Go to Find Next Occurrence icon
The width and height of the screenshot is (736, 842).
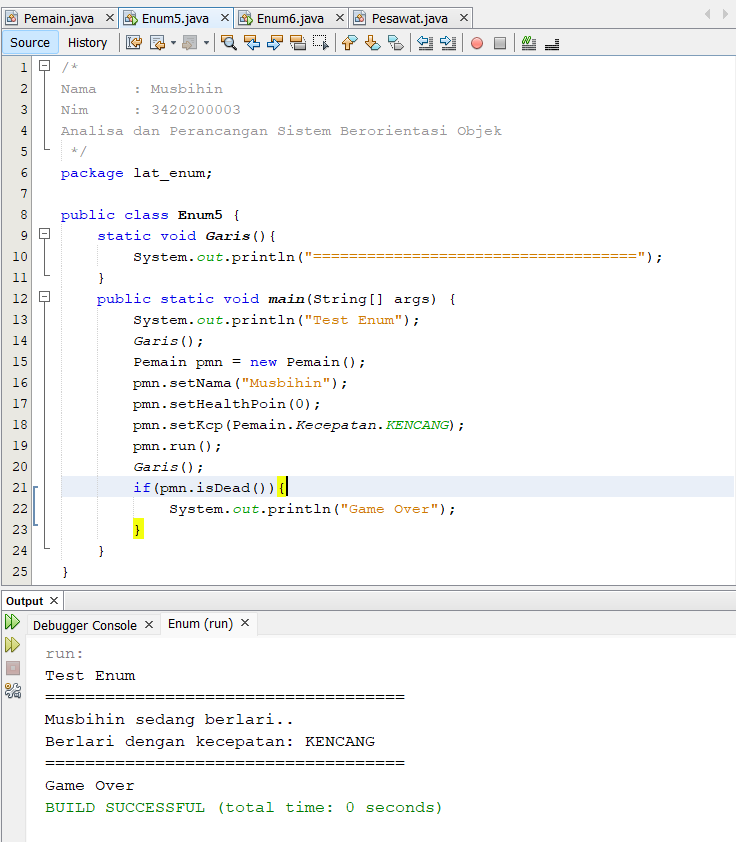(x=275, y=42)
